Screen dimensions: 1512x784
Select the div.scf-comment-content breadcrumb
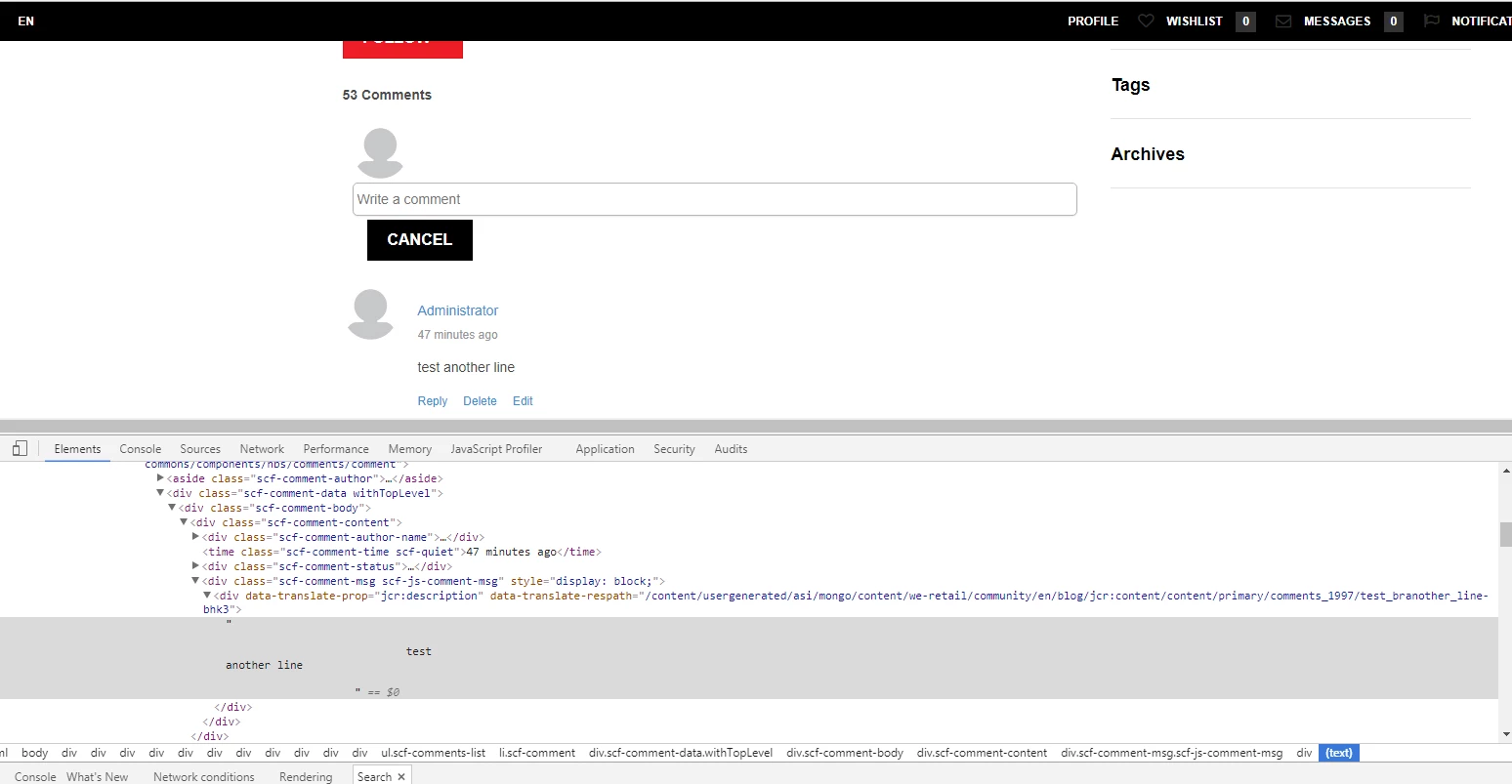982,753
